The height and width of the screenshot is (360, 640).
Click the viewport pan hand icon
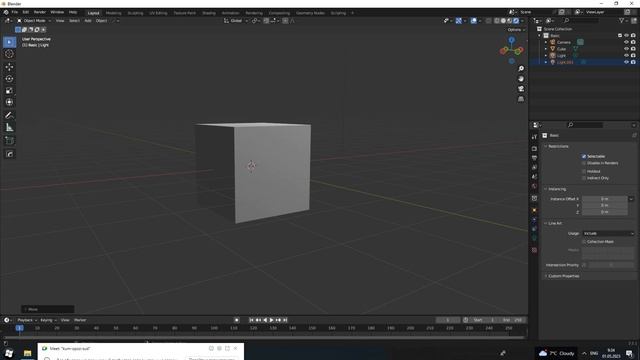[521, 79]
